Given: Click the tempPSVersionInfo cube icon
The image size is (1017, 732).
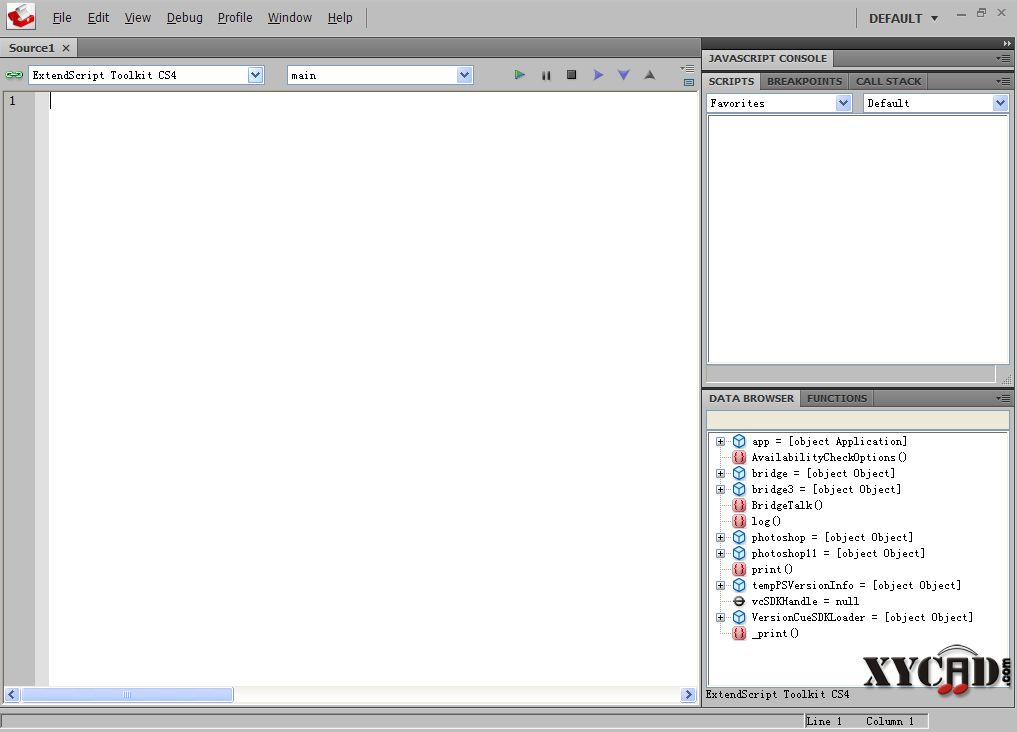Looking at the screenshot, I should 739,585.
